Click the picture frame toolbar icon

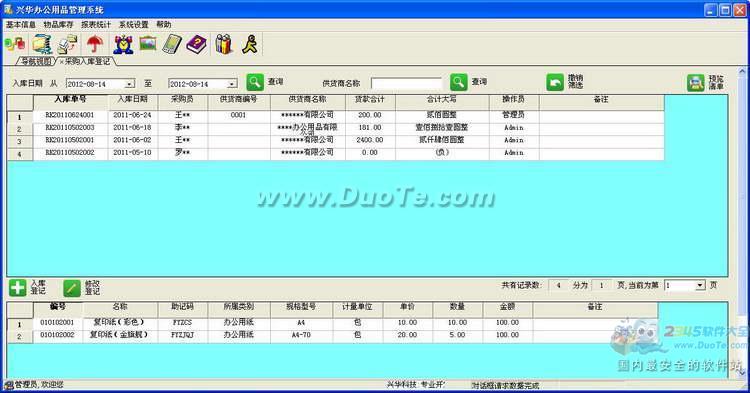point(148,44)
